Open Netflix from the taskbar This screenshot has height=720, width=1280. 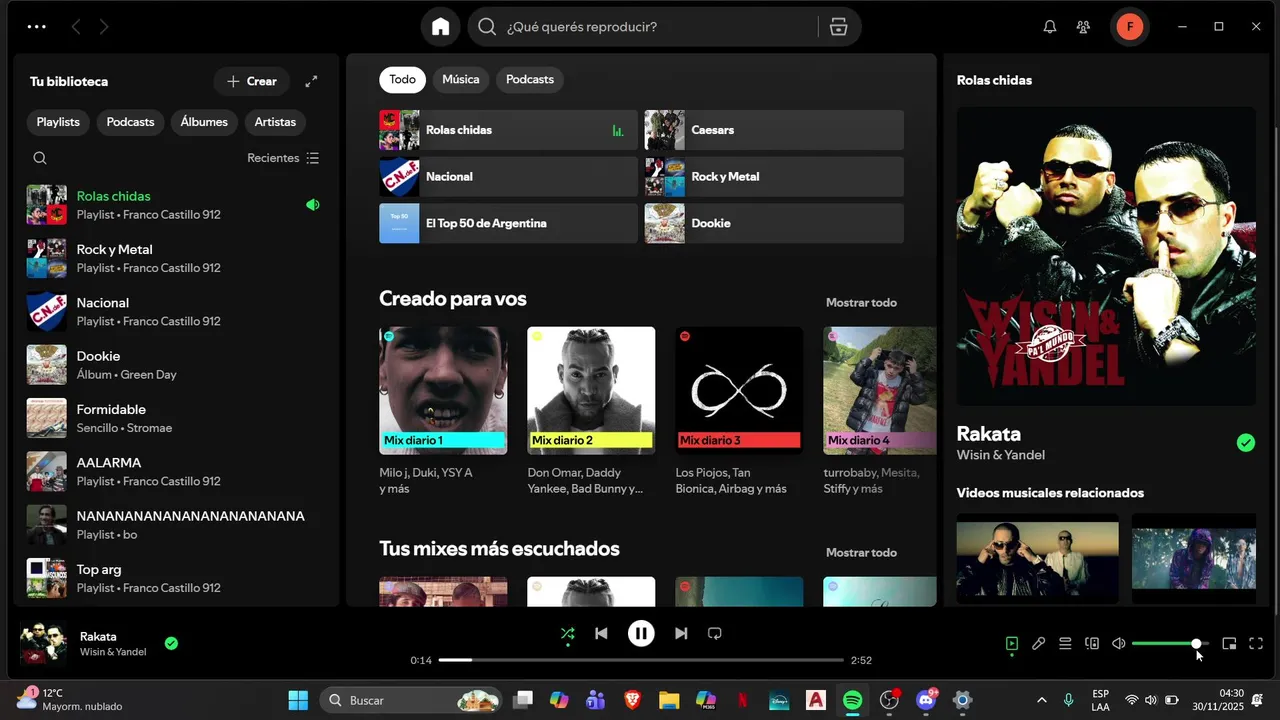(742, 700)
